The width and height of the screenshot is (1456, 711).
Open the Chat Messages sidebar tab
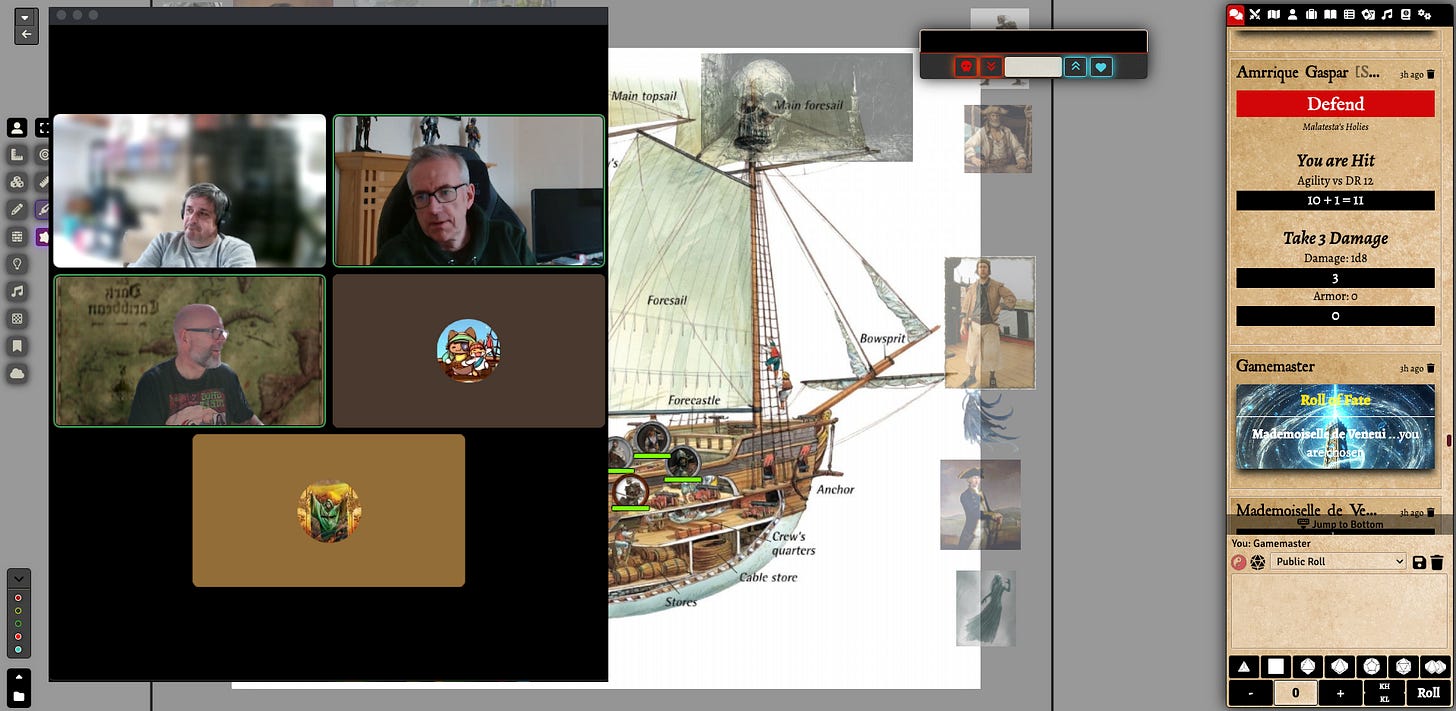[x=1236, y=15]
